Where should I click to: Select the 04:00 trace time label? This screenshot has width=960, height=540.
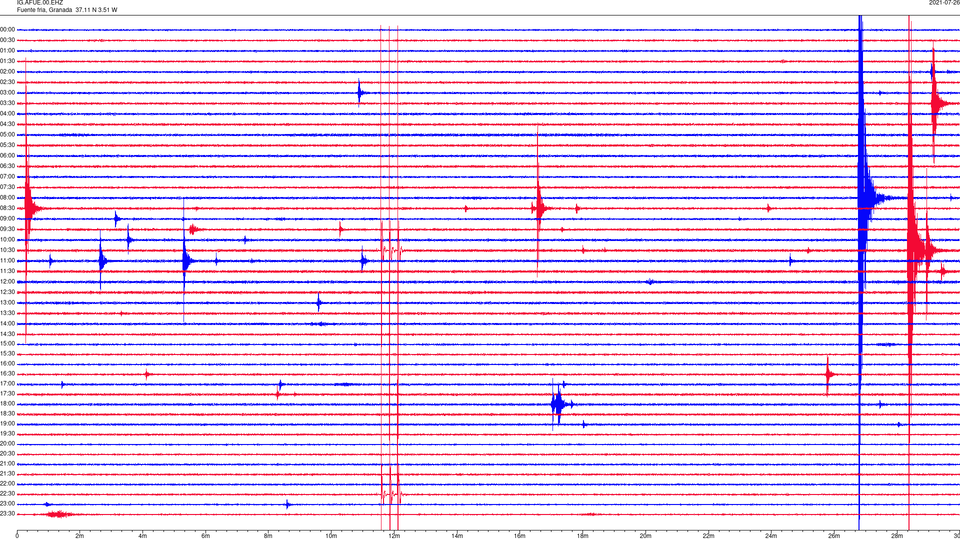[x=8, y=113]
